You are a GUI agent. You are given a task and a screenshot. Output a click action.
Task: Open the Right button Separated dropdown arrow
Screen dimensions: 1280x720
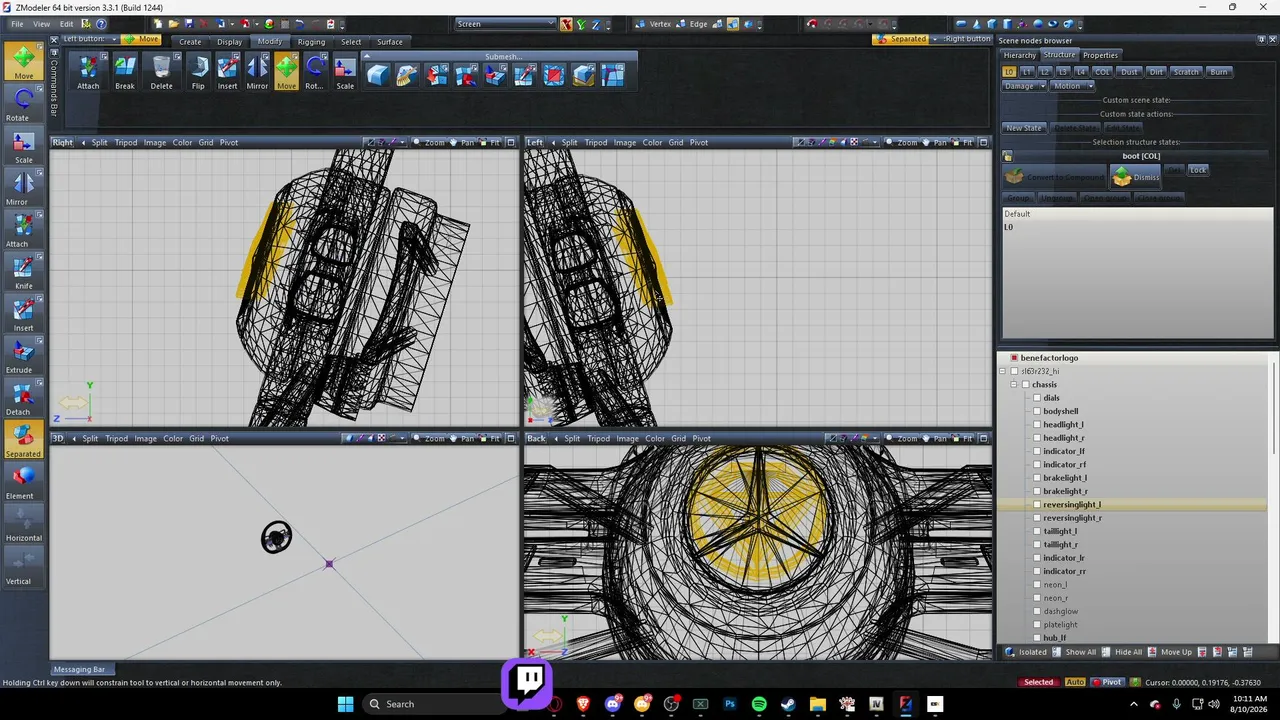(935, 39)
